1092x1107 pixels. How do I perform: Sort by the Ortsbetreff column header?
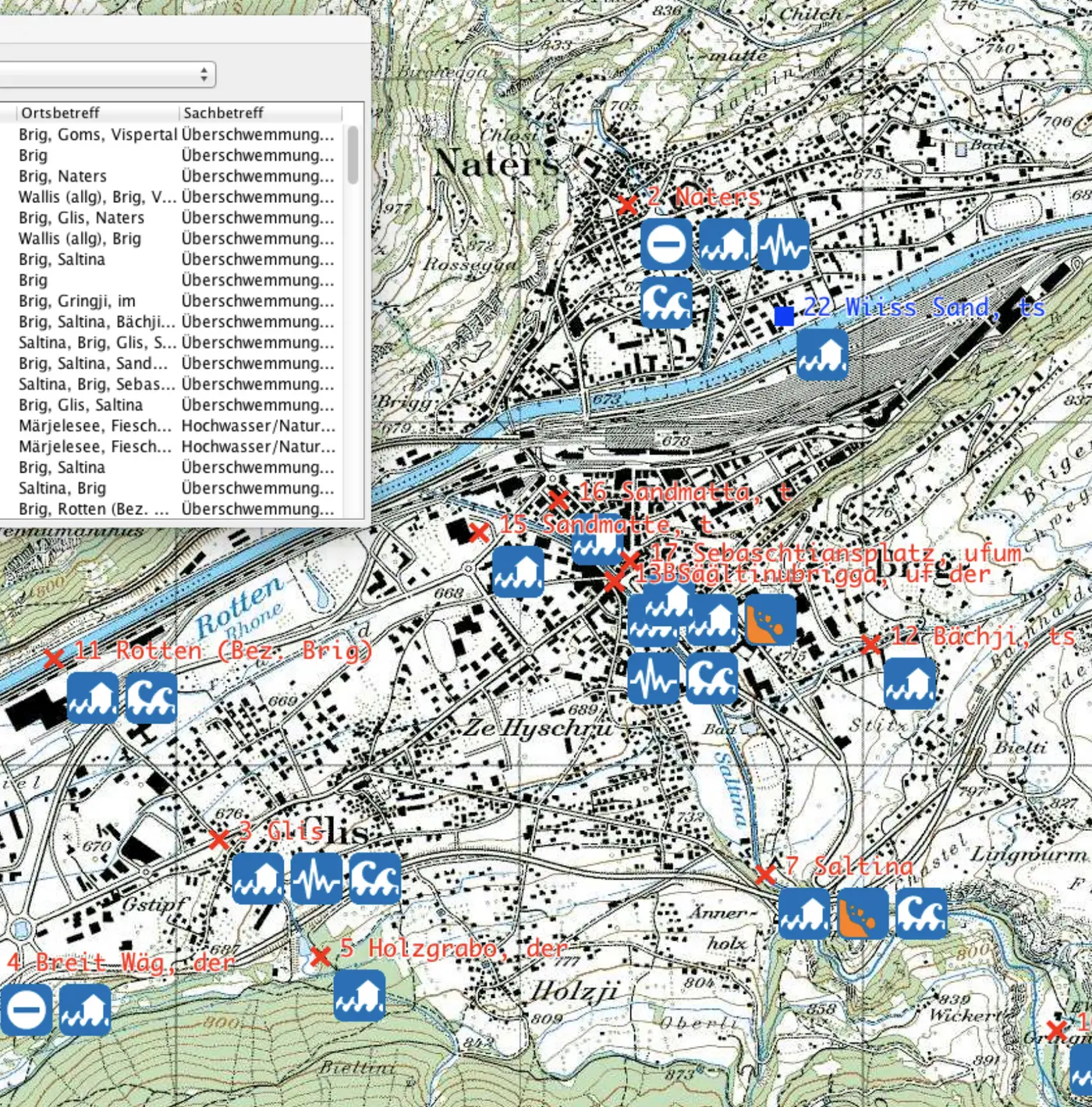(x=97, y=113)
